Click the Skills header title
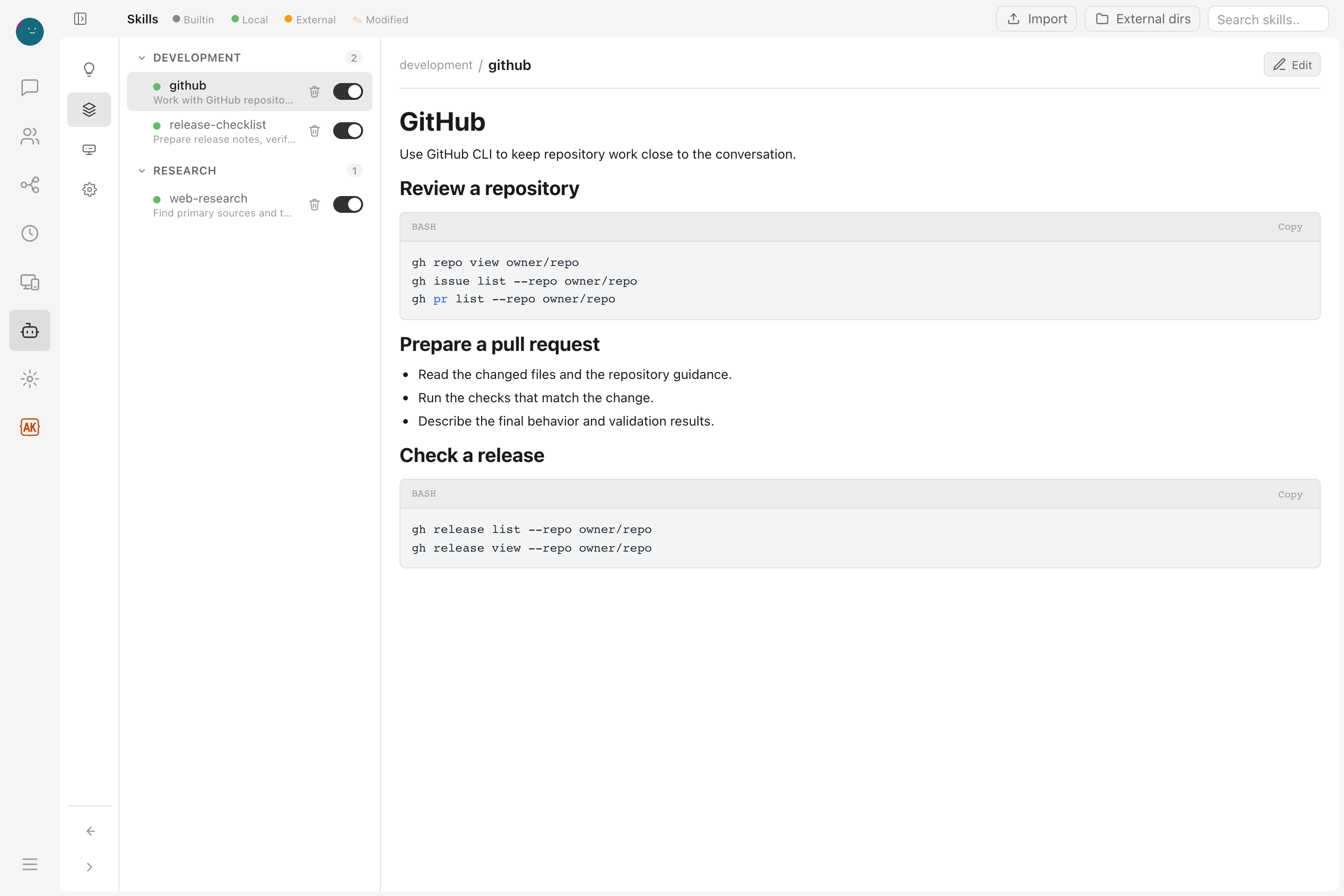The height and width of the screenshot is (896, 1344). pyautogui.click(x=142, y=19)
